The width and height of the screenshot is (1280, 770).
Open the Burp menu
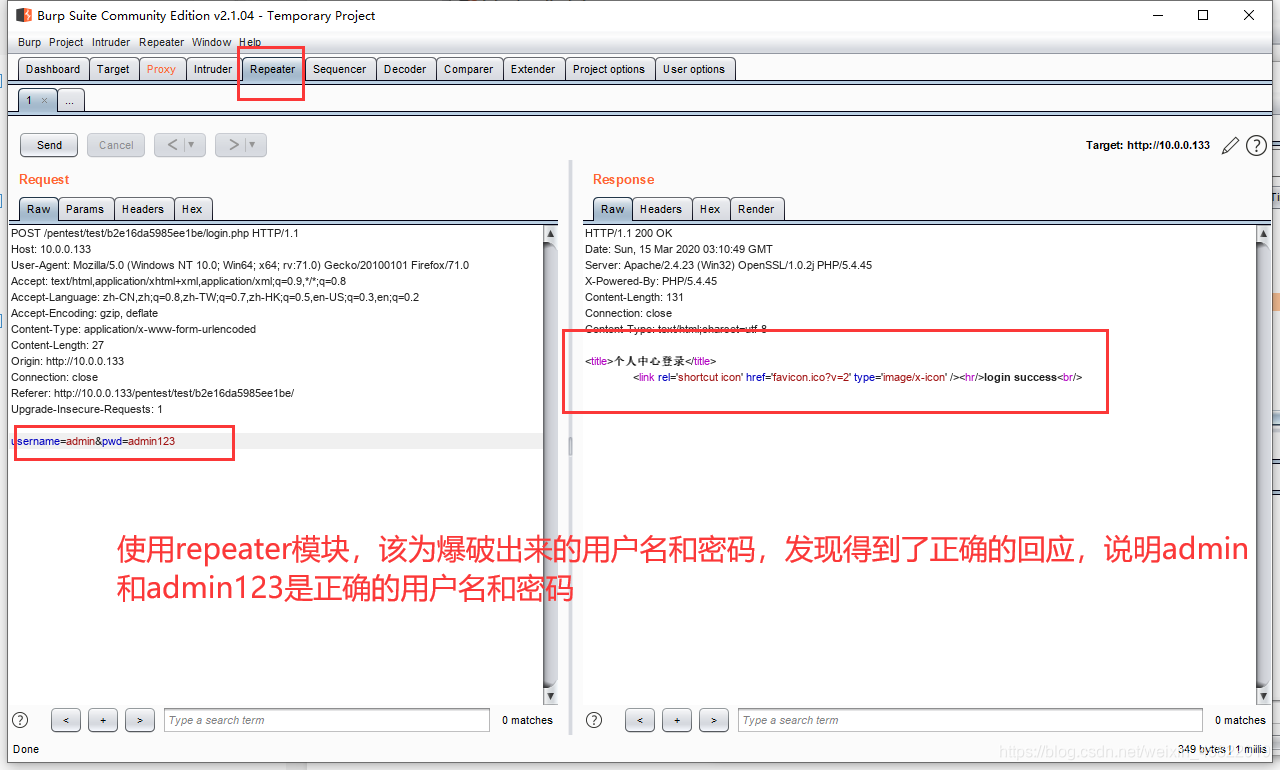(30, 42)
